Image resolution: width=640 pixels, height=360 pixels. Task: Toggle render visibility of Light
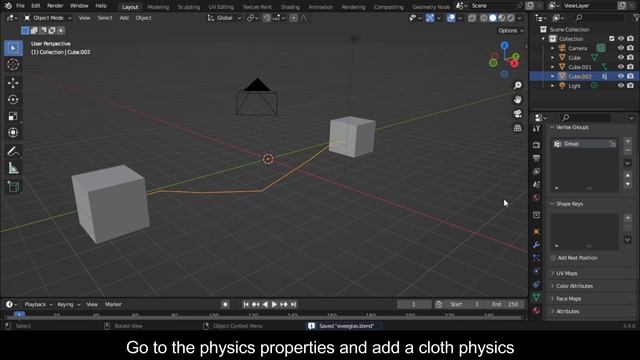point(631,86)
